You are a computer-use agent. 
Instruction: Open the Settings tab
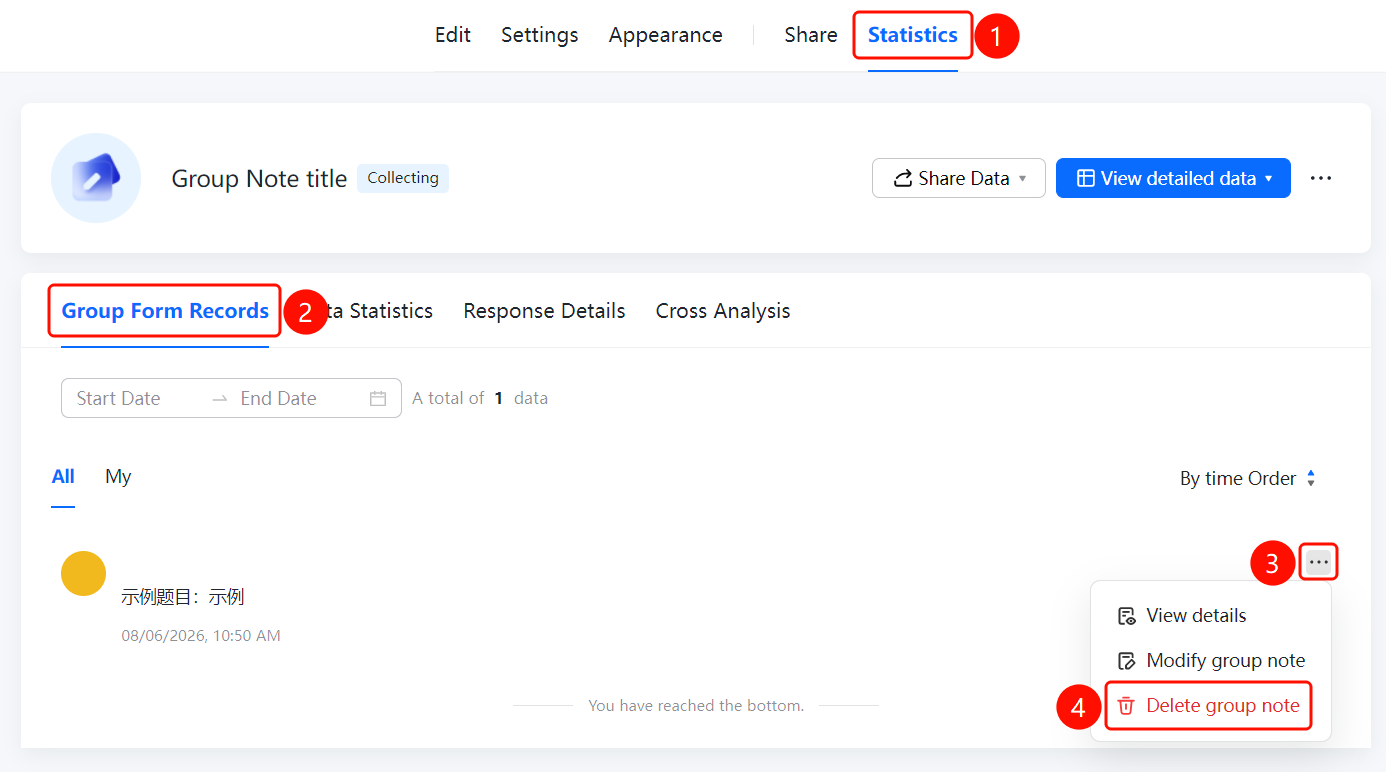(x=539, y=35)
